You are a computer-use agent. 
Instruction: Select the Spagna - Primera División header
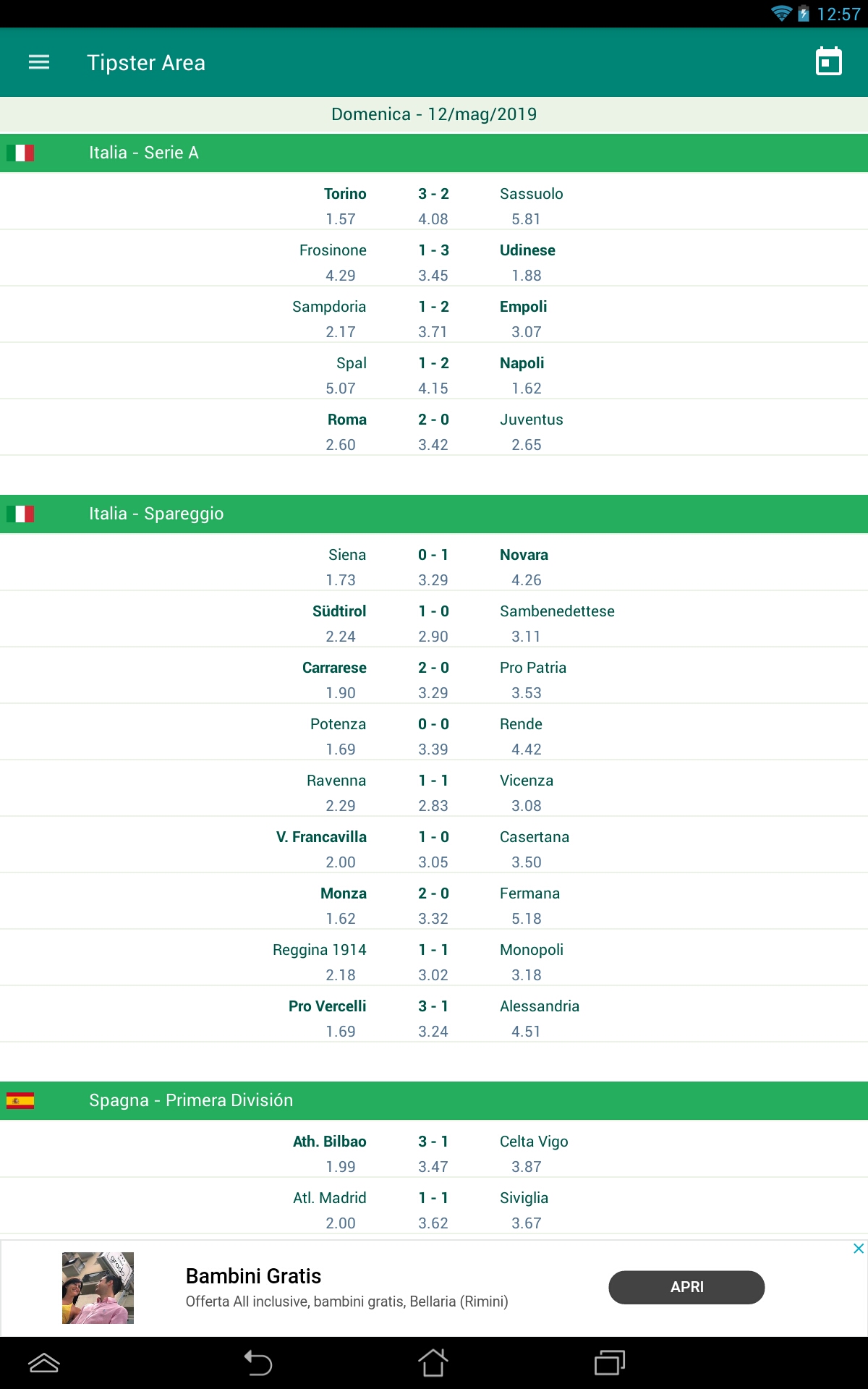point(434,1100)
